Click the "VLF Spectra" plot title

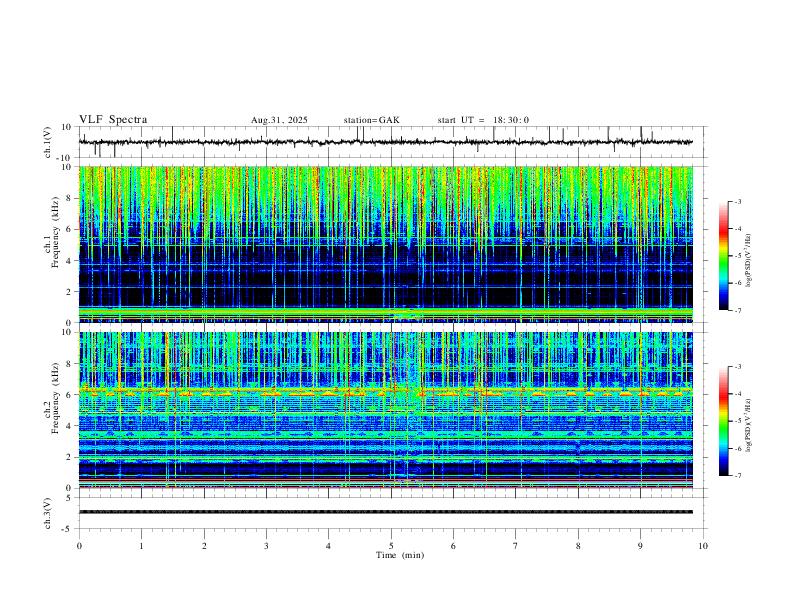[113, 120]
